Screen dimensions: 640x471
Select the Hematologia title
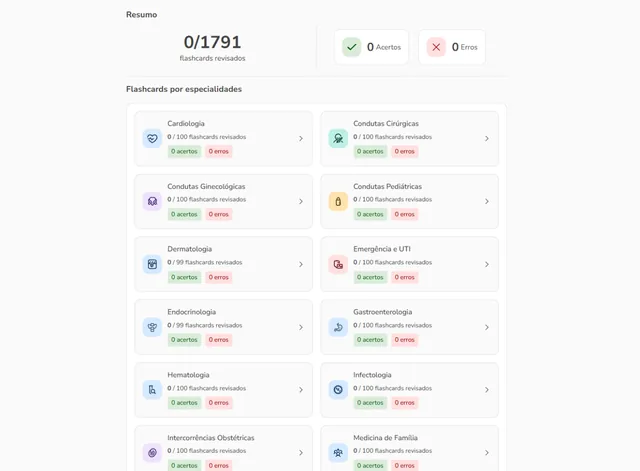click(188, 375)
